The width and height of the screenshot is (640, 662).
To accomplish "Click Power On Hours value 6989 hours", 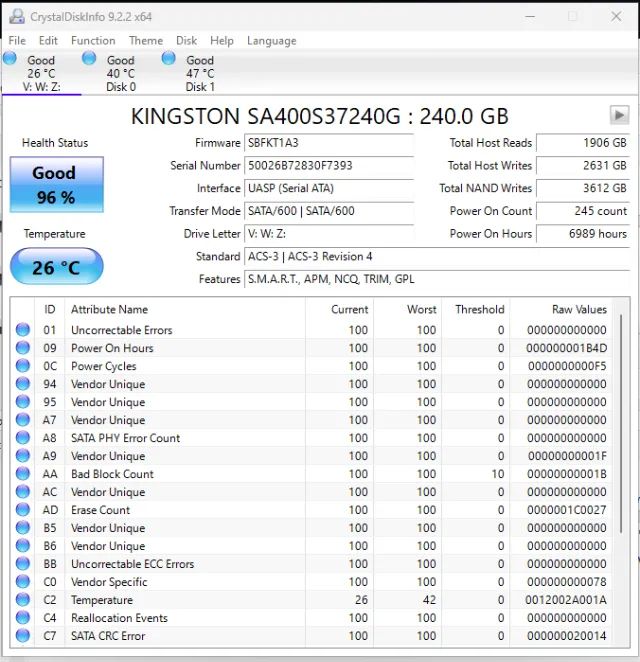I will [583, 234].
